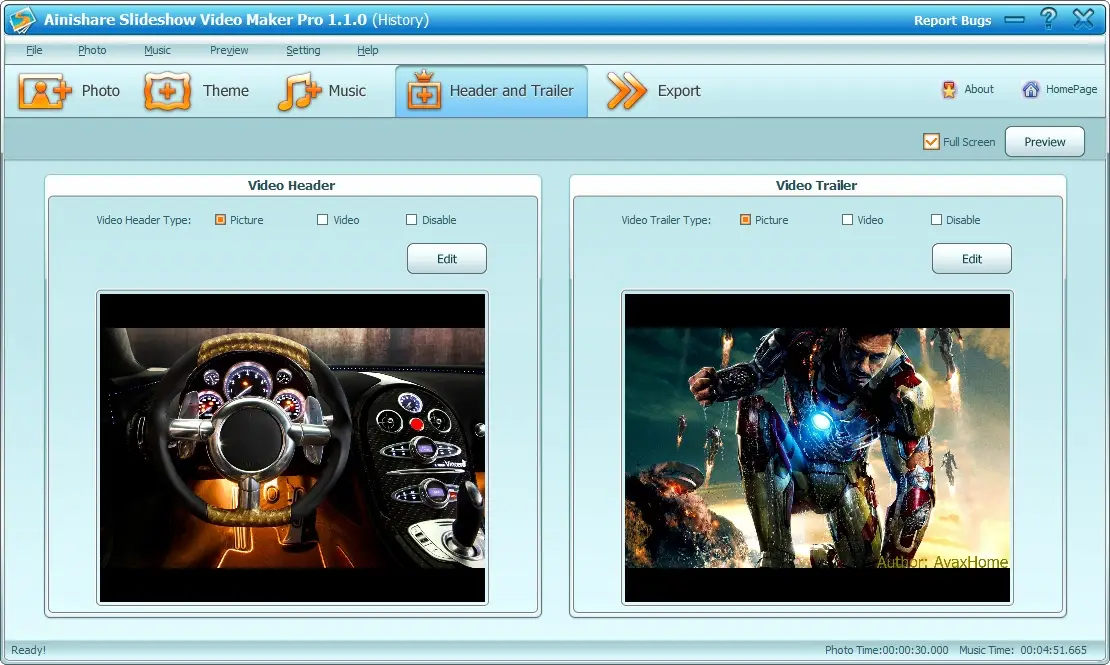
Task: Click the Video Trailer Type label
Action: pos(666,220)
